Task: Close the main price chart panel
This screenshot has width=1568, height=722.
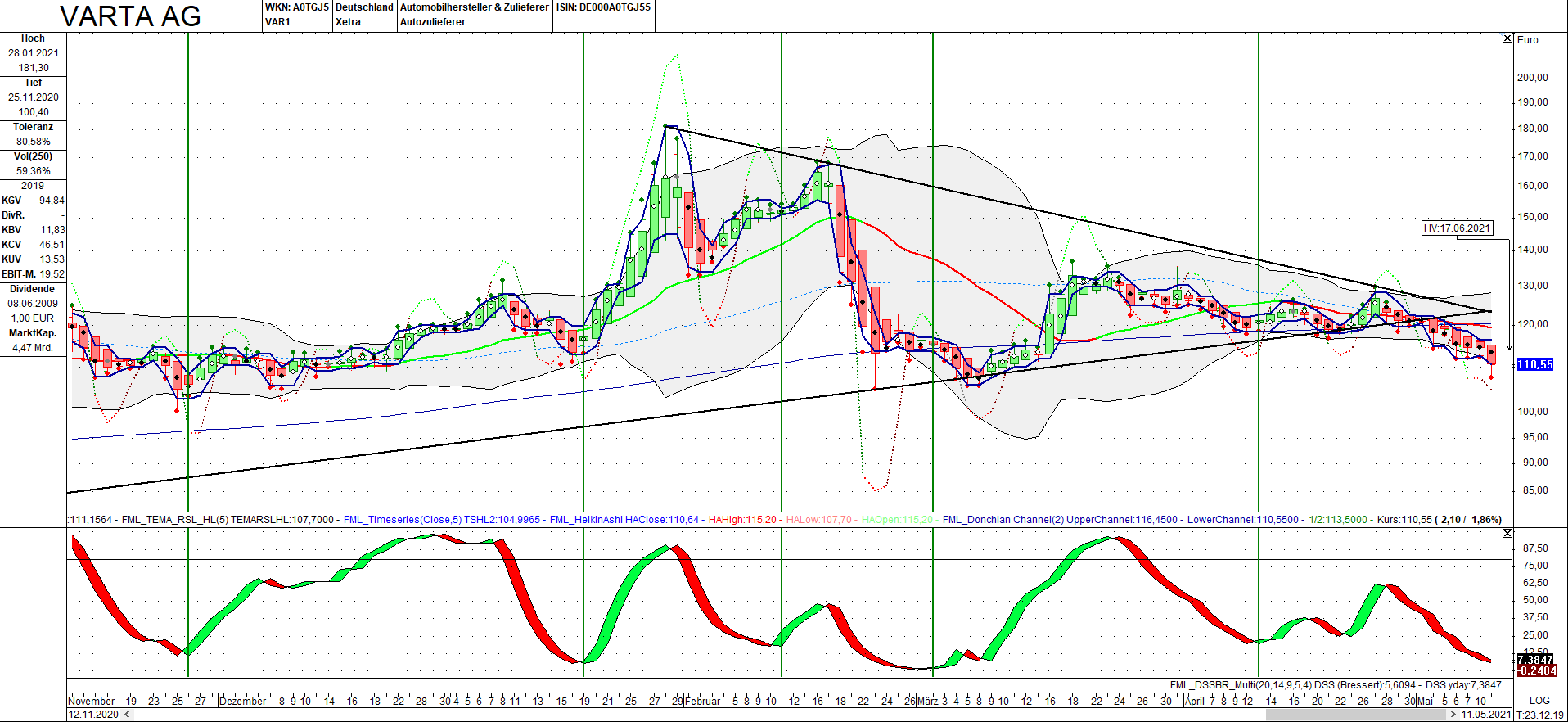Action: pyautogui.click(x=1507, y=38)
